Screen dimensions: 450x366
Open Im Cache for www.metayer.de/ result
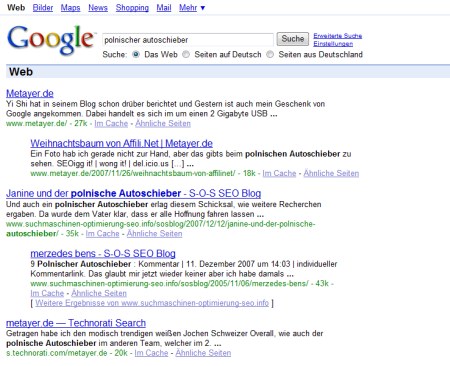[111, 124]
